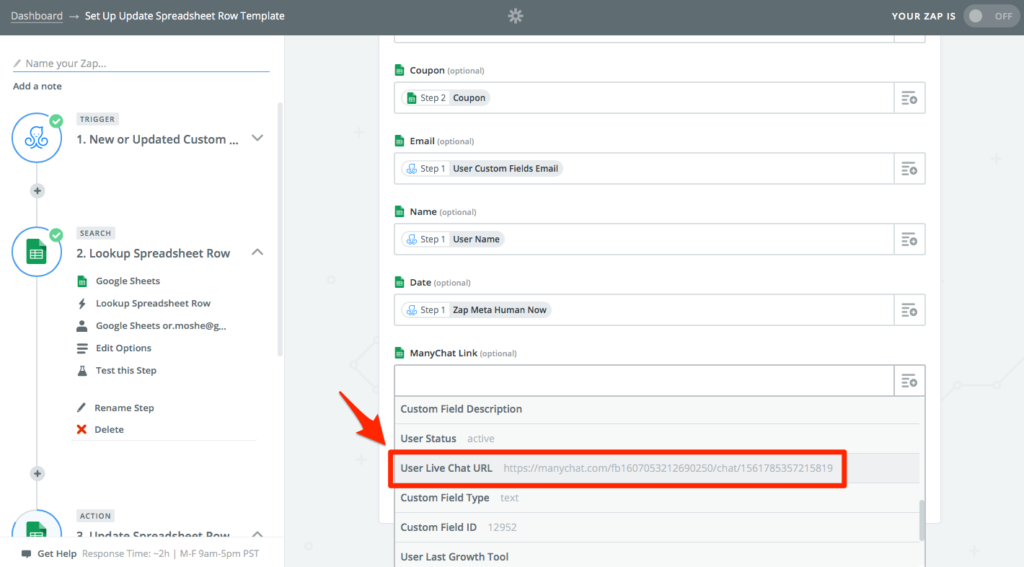Choose User Status option
The width and height of the screenshot is (1024, 567).
tap(657, 438)
